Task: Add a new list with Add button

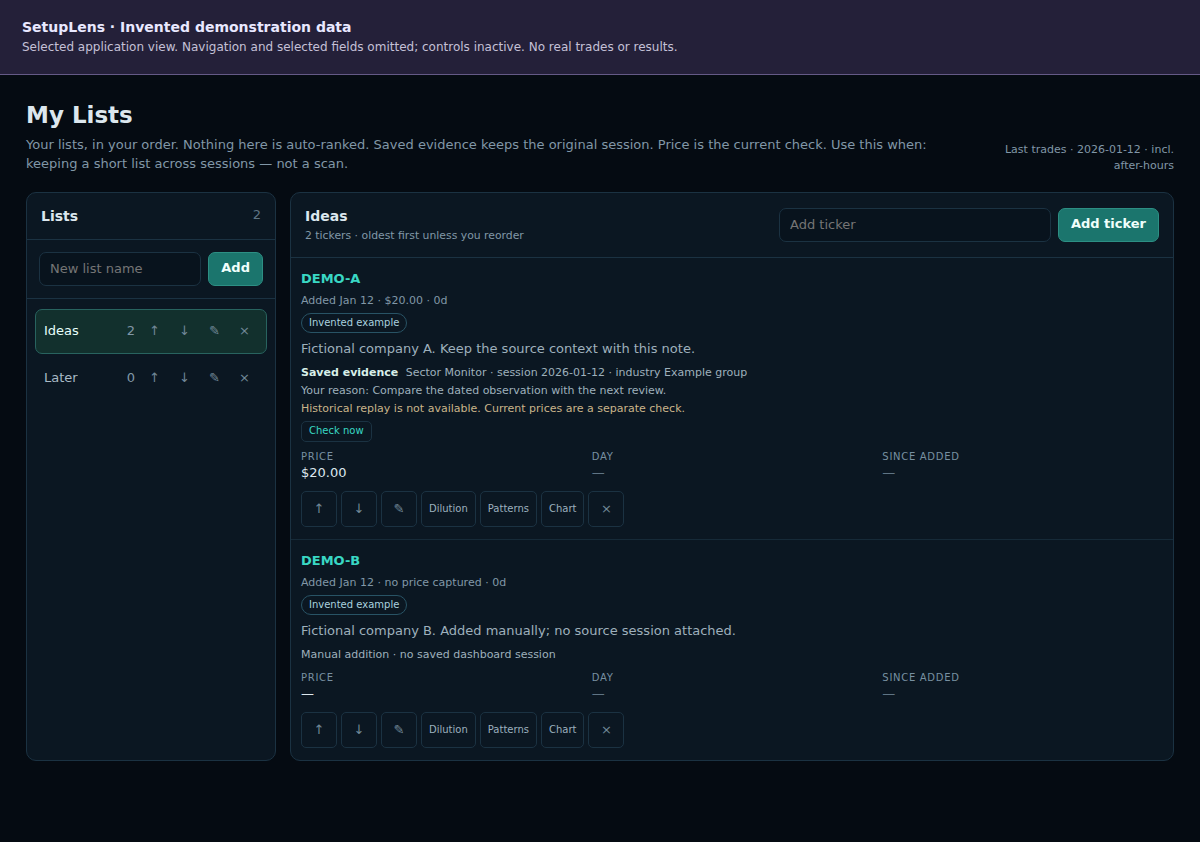Action: pyautogui.click(x=236, y=268)
